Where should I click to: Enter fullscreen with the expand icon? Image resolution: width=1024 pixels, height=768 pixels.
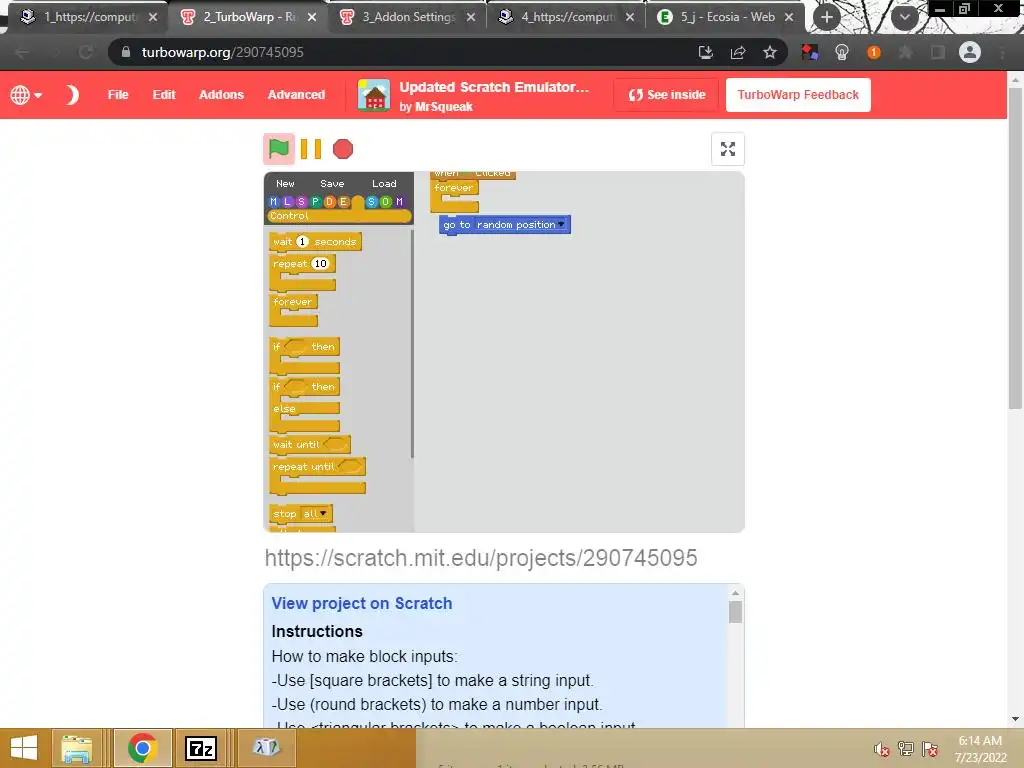728,149
